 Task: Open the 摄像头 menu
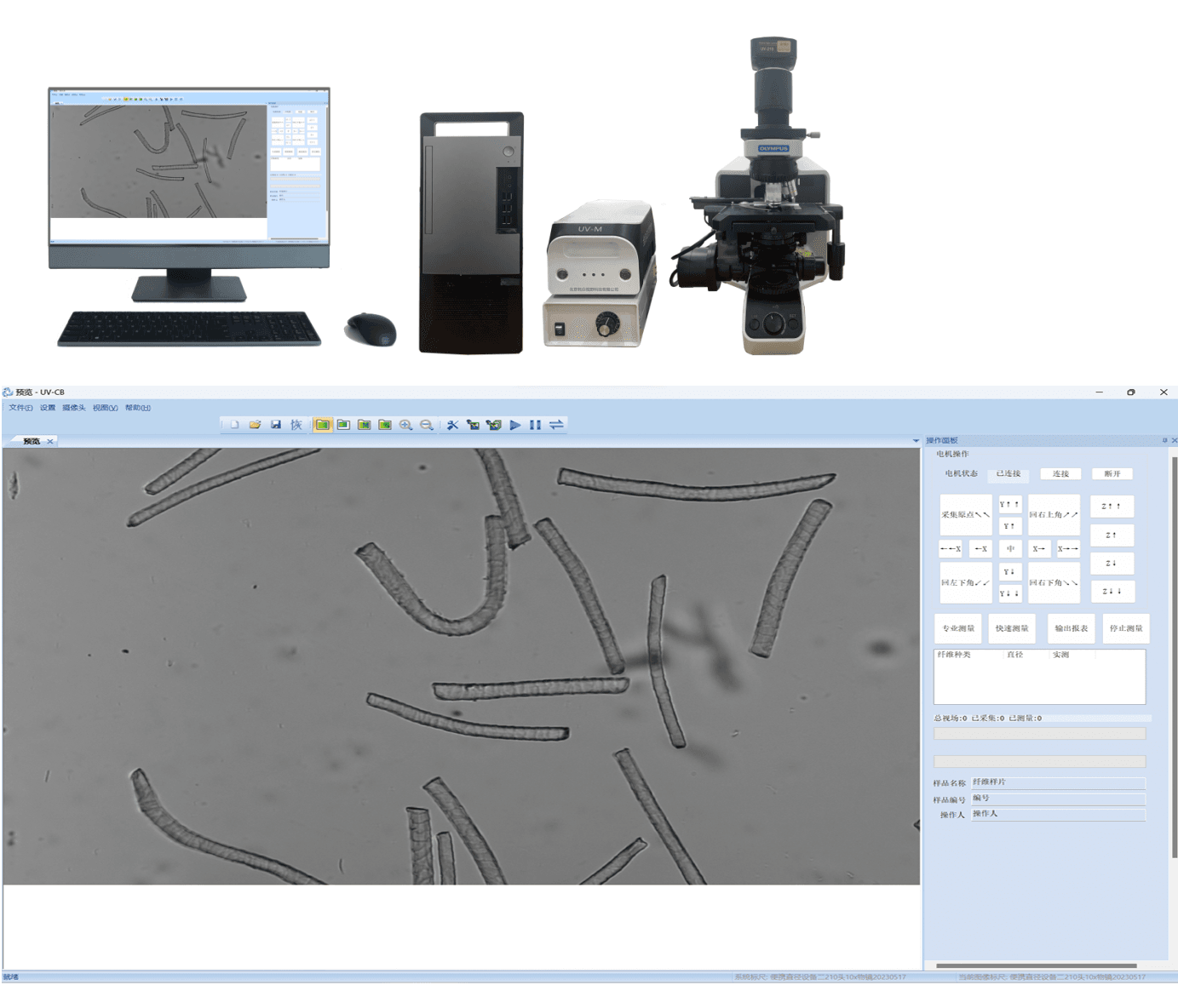(74, 408)
